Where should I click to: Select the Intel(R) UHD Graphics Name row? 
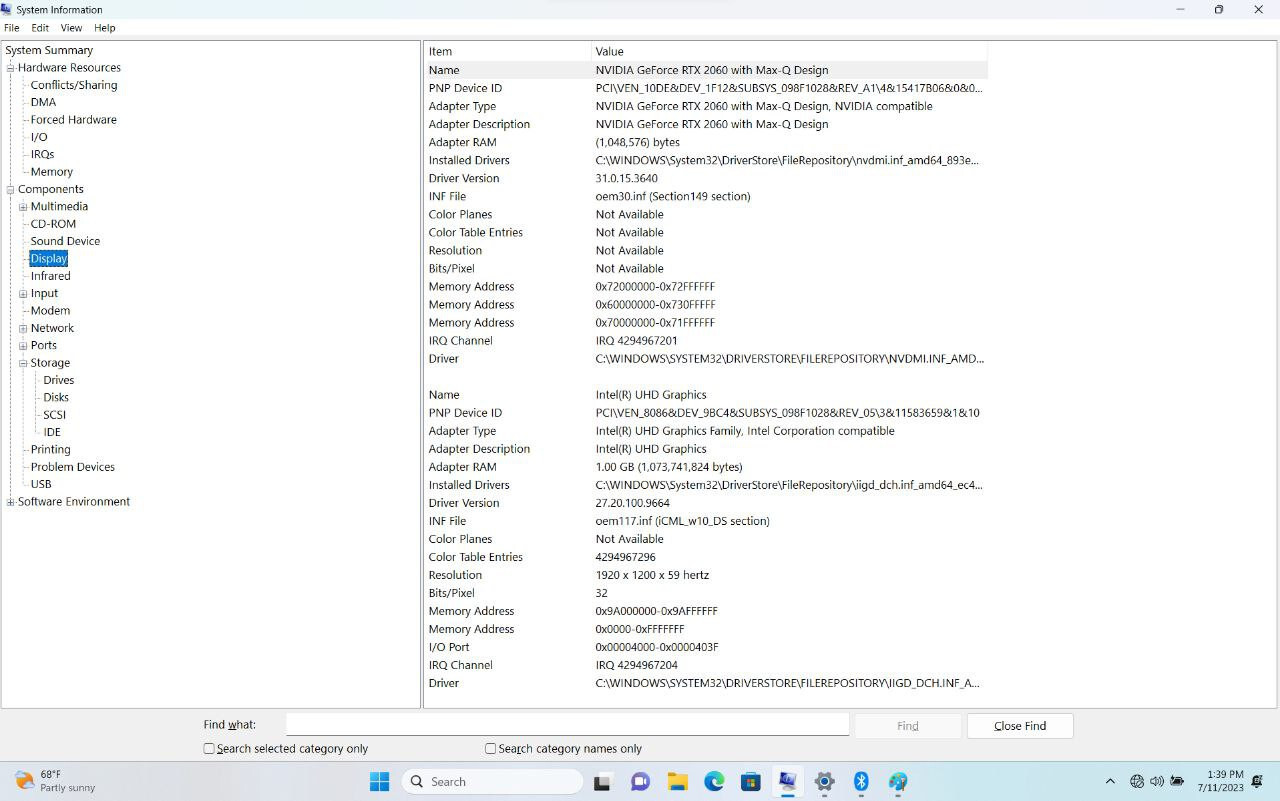(x=706, y=395)
